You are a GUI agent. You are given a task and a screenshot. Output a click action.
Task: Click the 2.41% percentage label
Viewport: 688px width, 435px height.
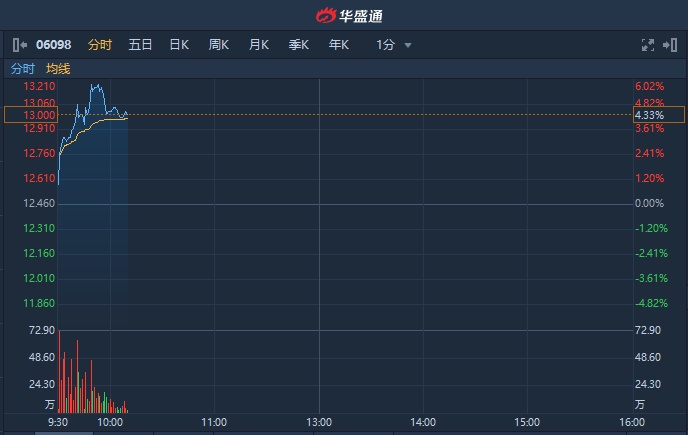(649, 153)
